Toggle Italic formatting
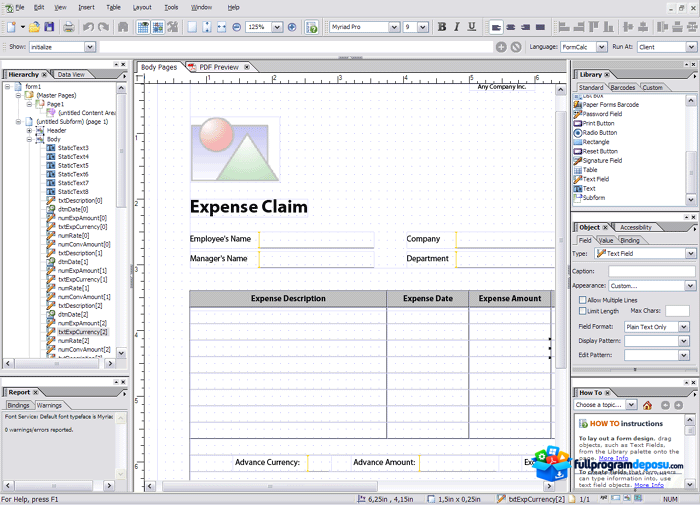 pyautogui.click(x=457, y=27)
